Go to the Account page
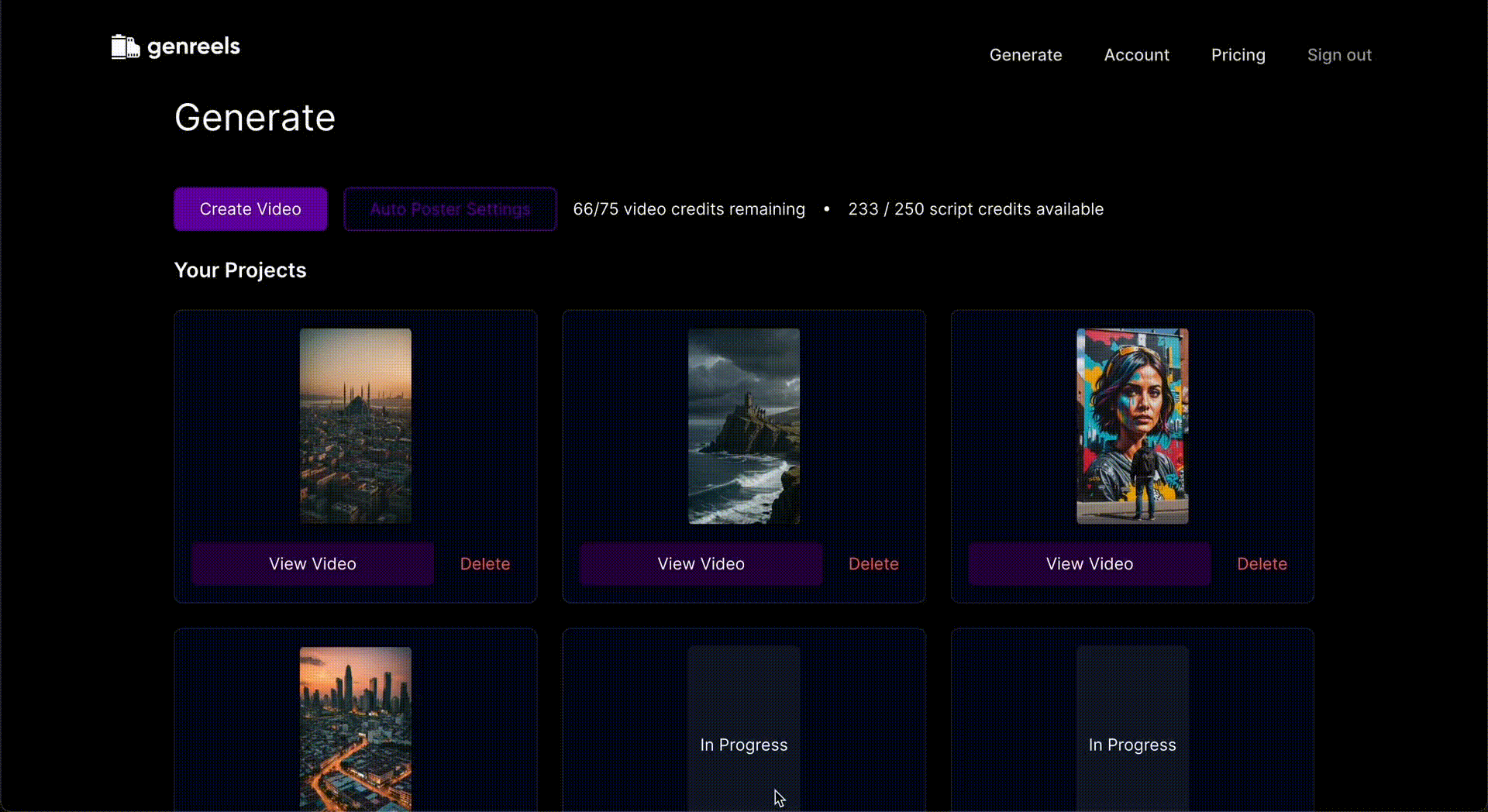The width and height of the screenshot is (1488, 812). click(x=1136, y=55)
